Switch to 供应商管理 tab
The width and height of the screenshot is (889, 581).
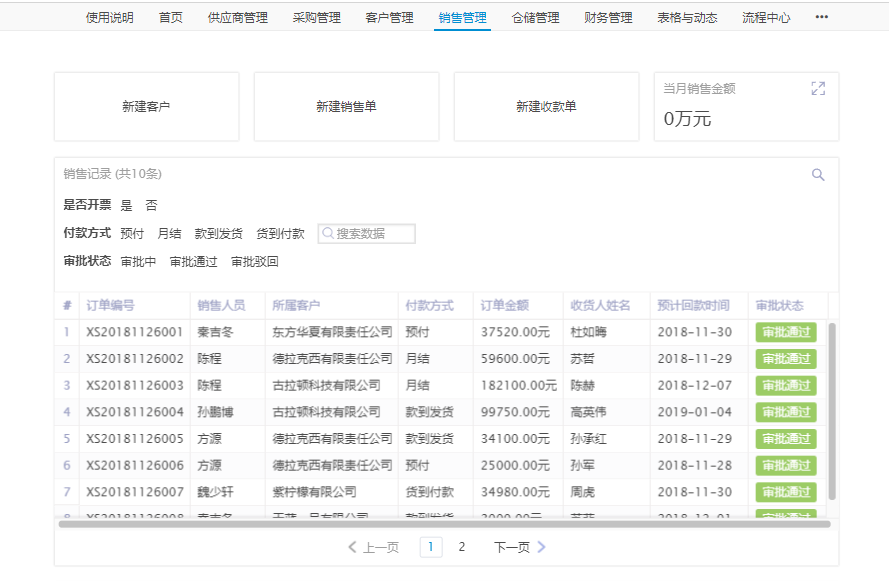(238, 18)
